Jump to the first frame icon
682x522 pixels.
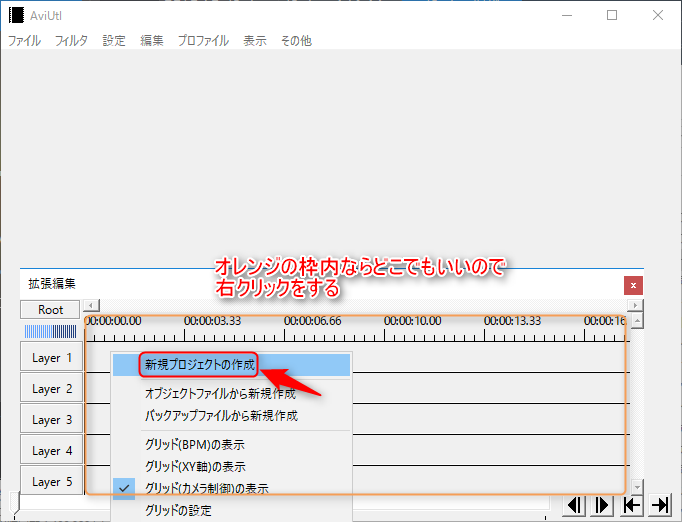tap(631, 505)
